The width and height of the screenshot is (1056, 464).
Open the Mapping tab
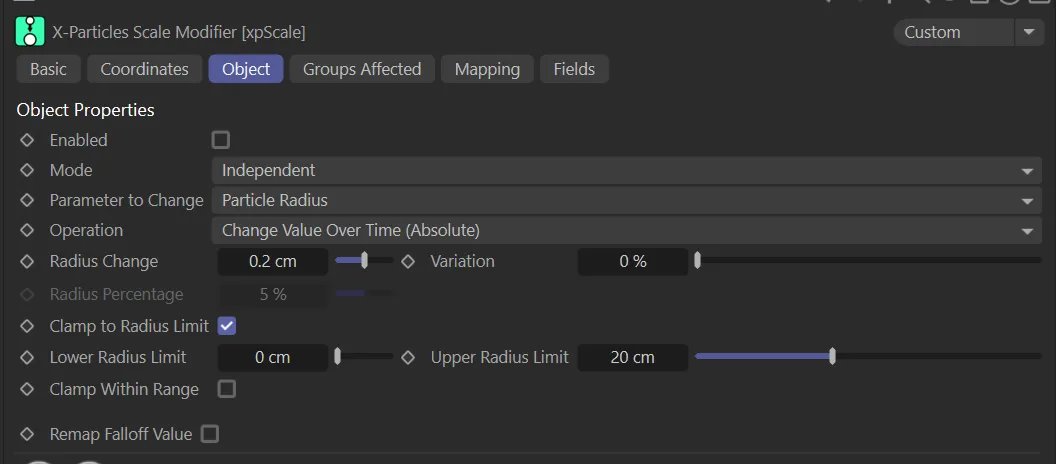click(x=487, y=69)
